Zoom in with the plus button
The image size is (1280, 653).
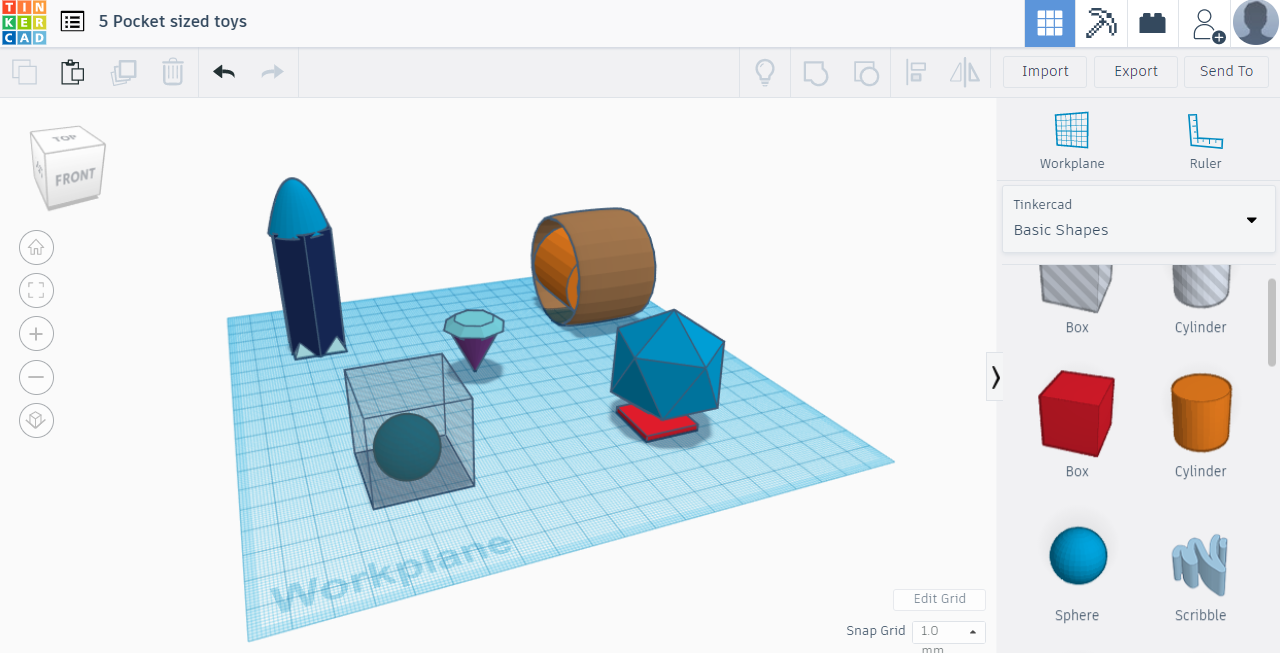(x=37, y=334)
